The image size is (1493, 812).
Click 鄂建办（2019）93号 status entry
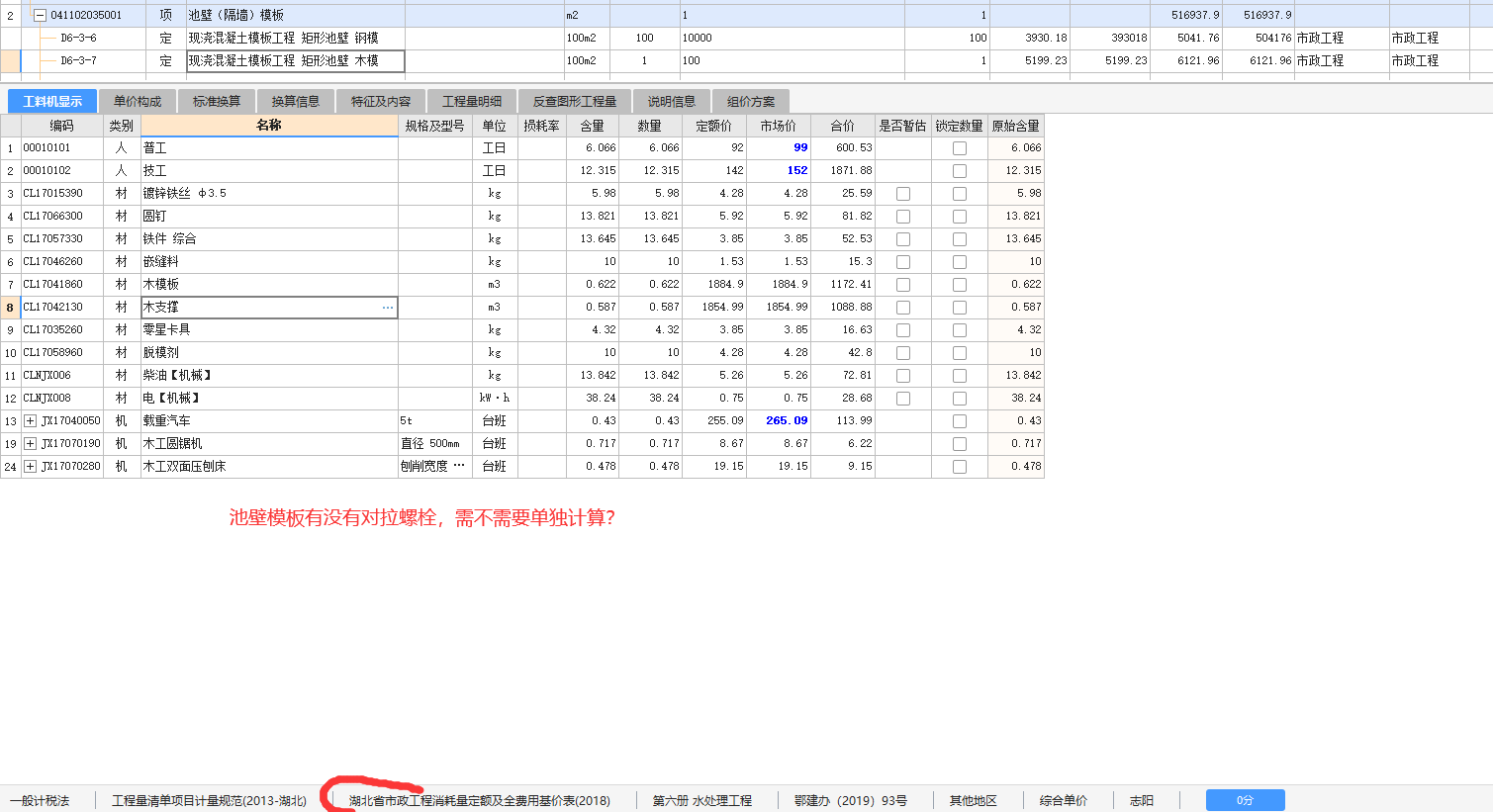tap(851, 801)
